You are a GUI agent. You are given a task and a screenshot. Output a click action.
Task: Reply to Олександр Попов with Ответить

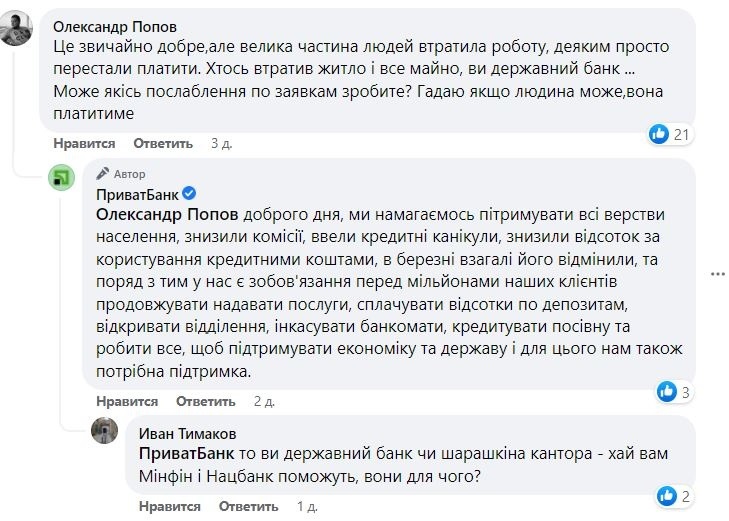[x=163, y=143]
